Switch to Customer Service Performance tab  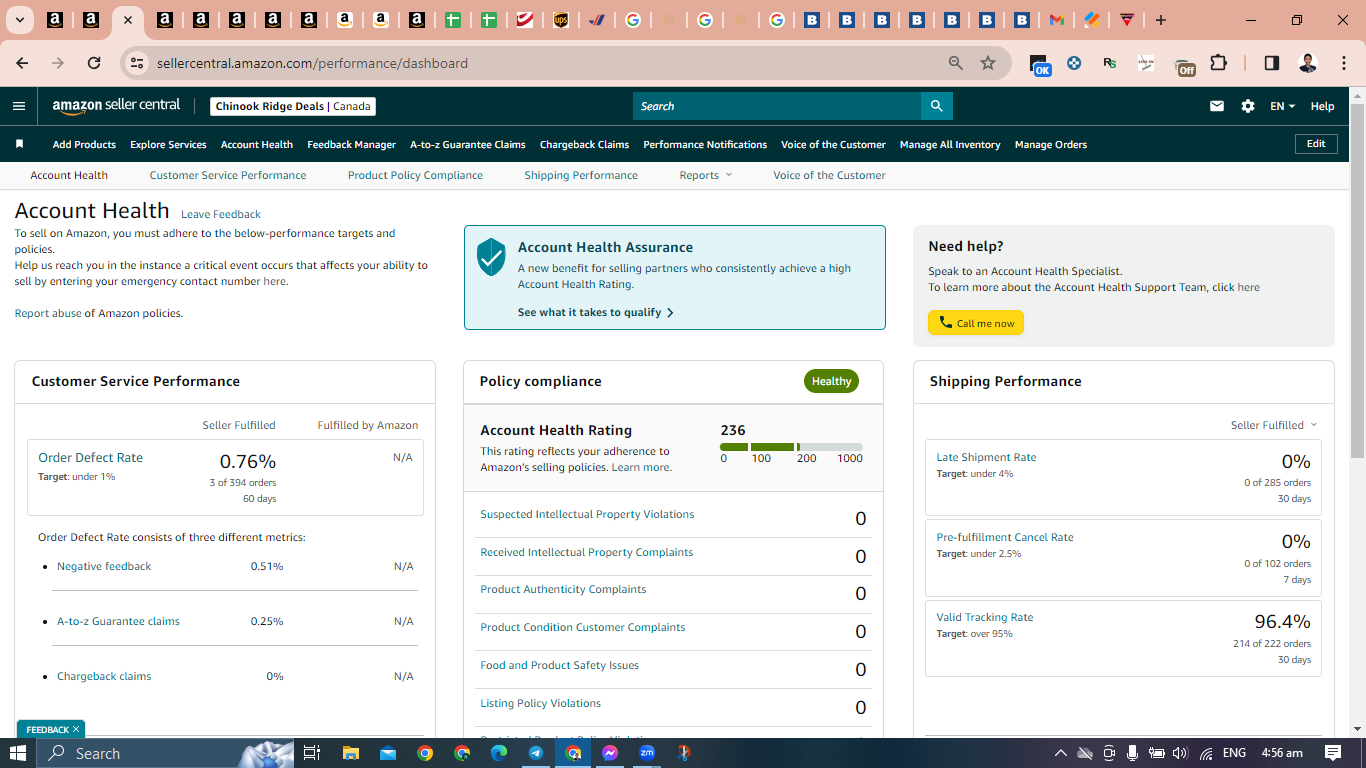tap(228, 175)
